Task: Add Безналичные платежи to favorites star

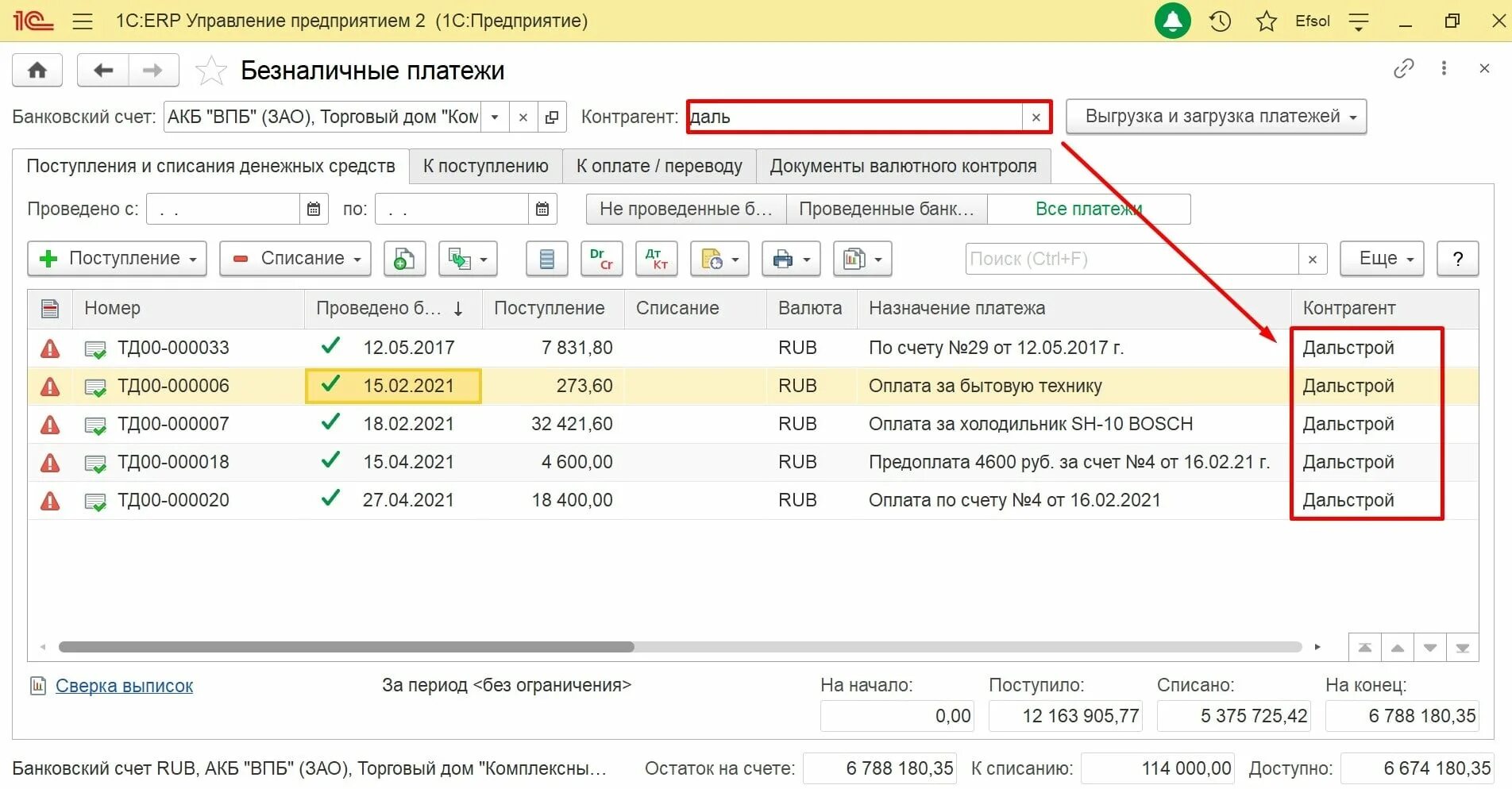Action: (211, 71)
